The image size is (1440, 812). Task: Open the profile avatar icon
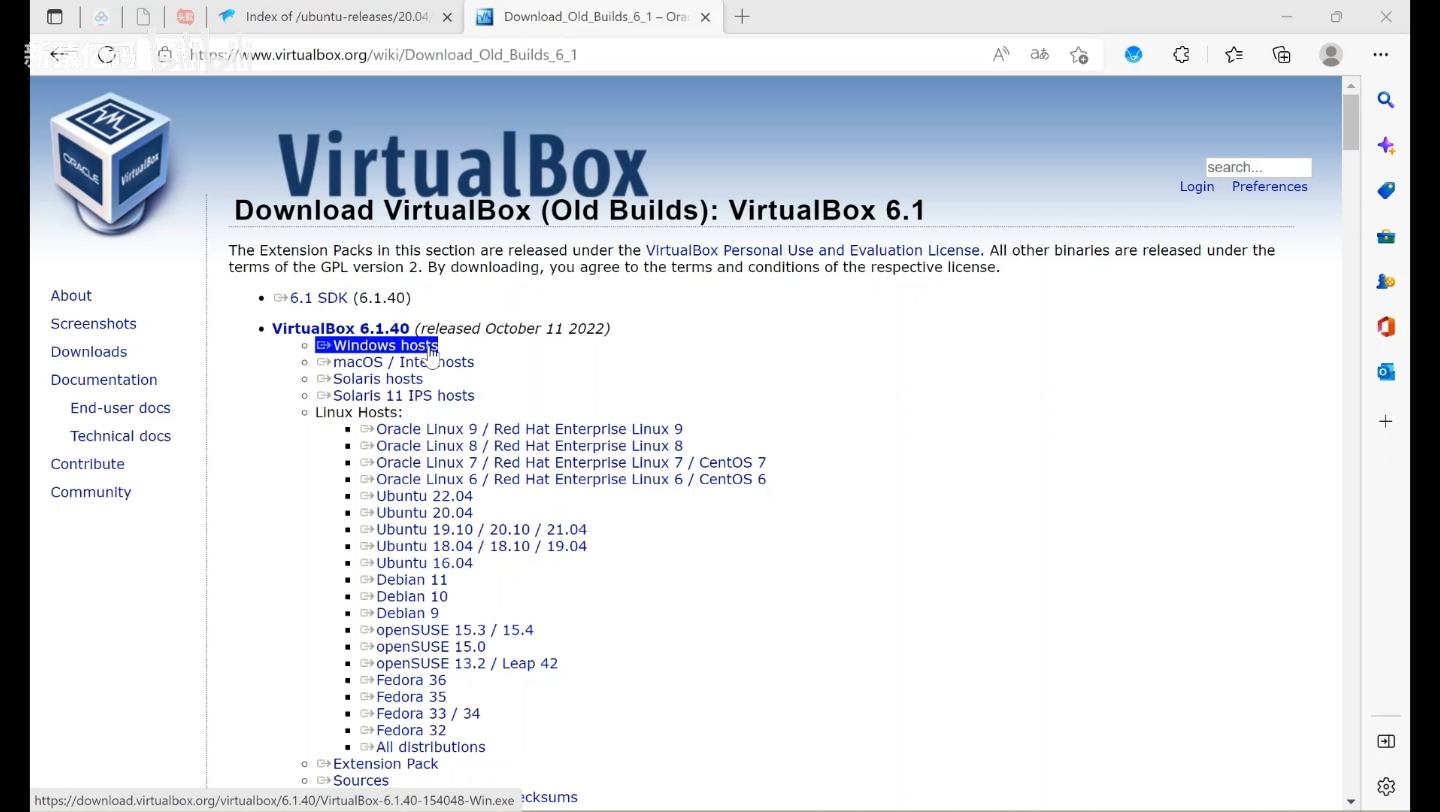(x=1331, y=55)
